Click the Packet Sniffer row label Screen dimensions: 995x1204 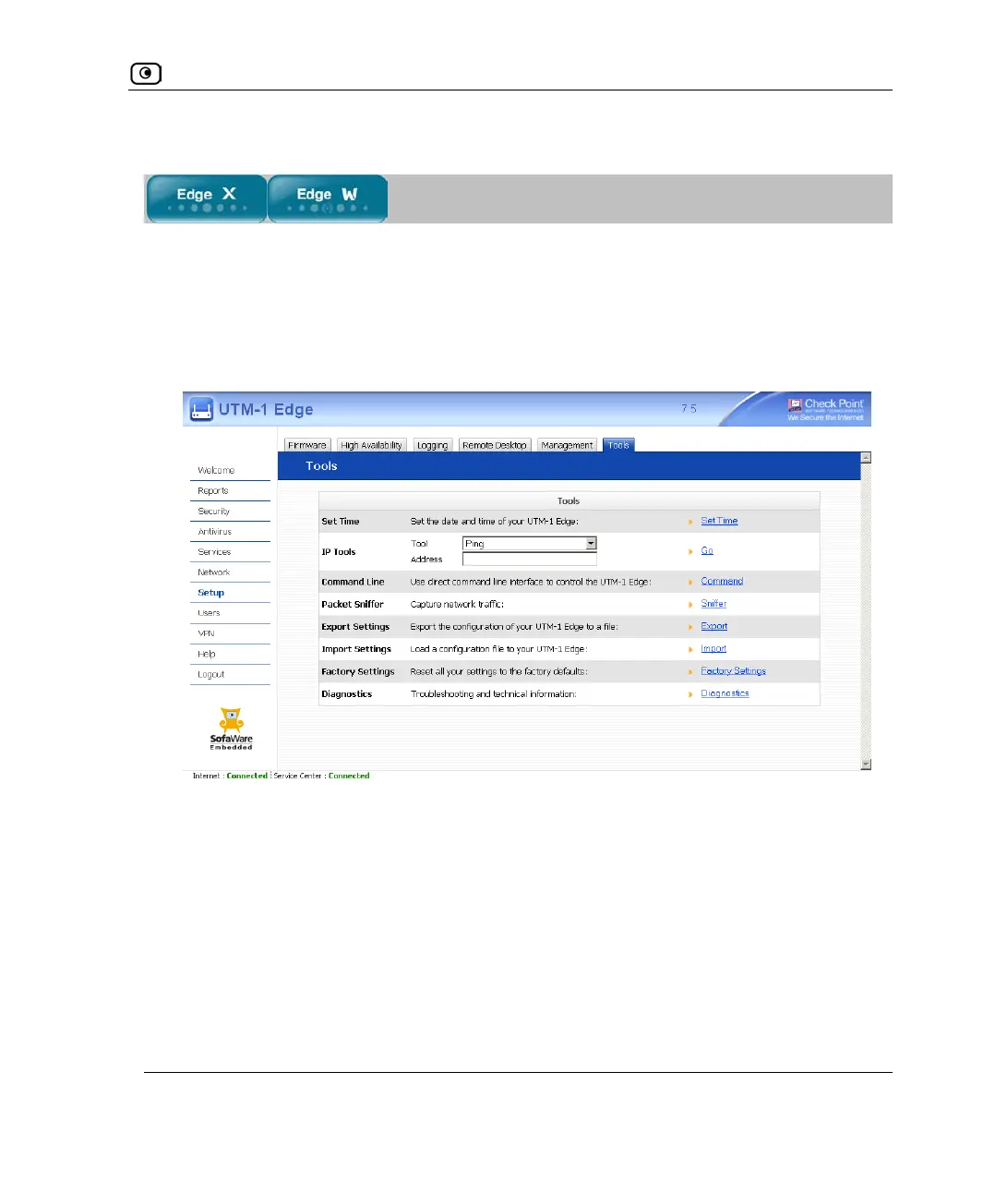coord(353,604)
